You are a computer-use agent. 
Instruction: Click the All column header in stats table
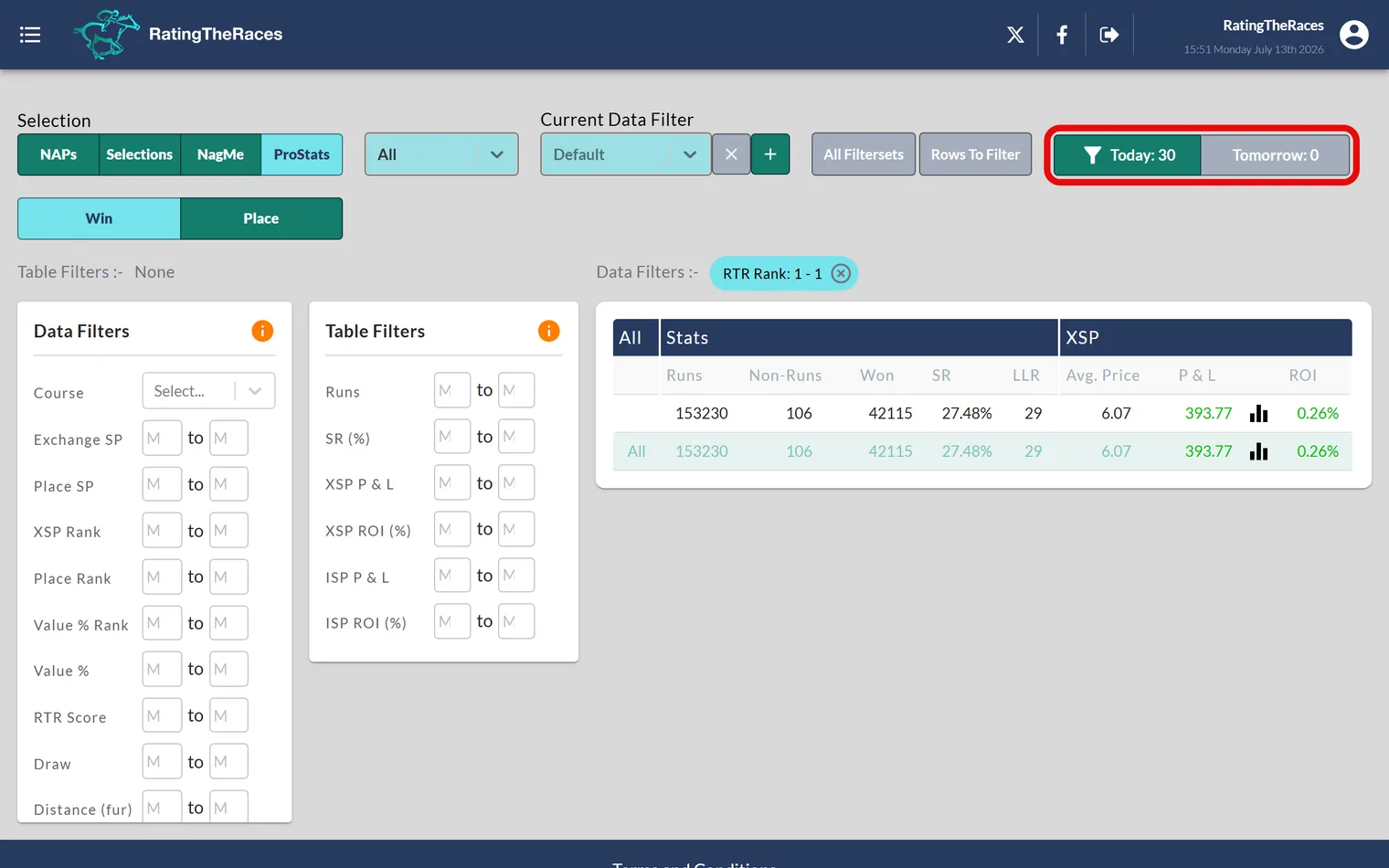(x=631, y=337)
